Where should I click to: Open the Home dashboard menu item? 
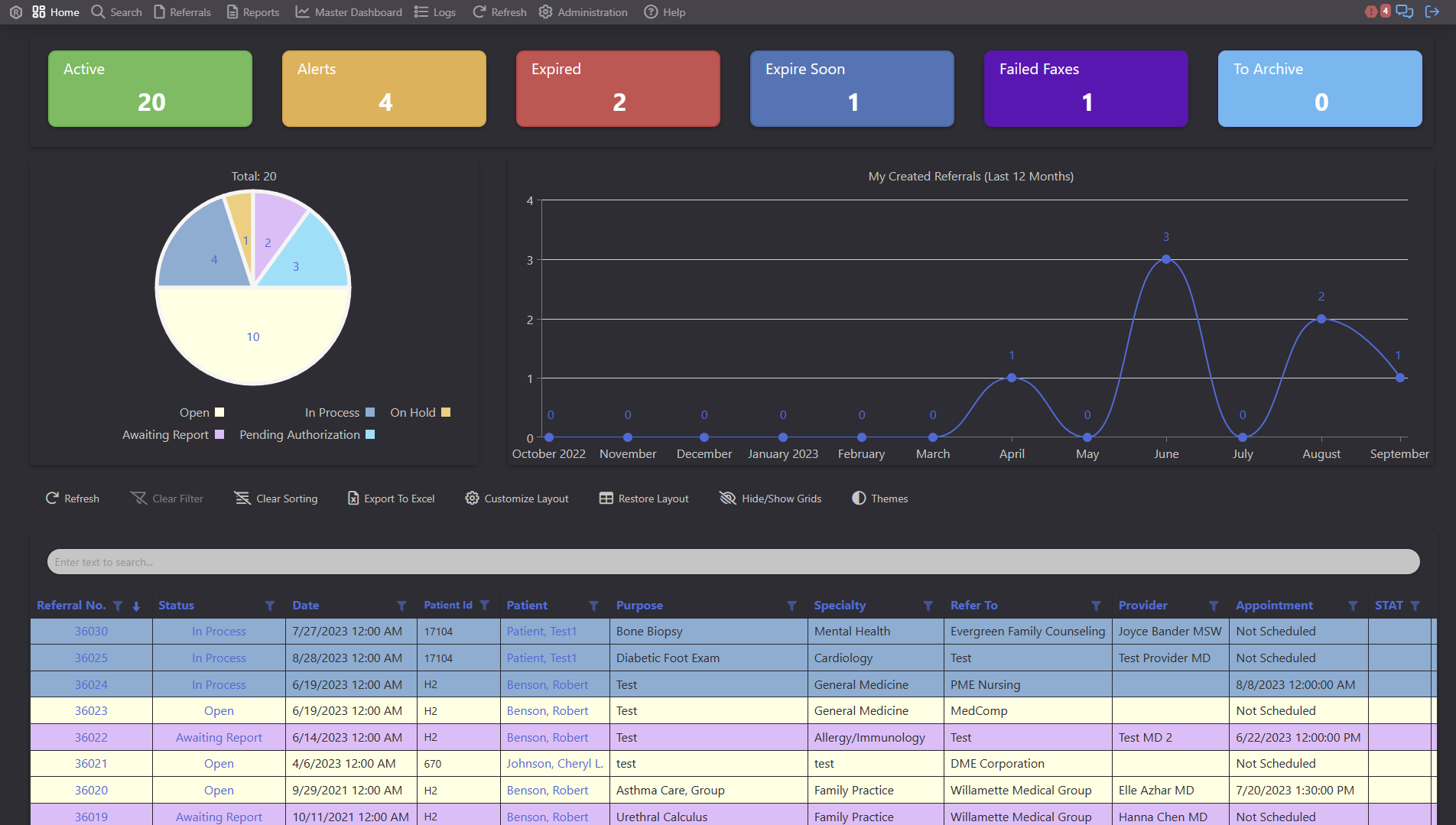click(x=56, y=12)
